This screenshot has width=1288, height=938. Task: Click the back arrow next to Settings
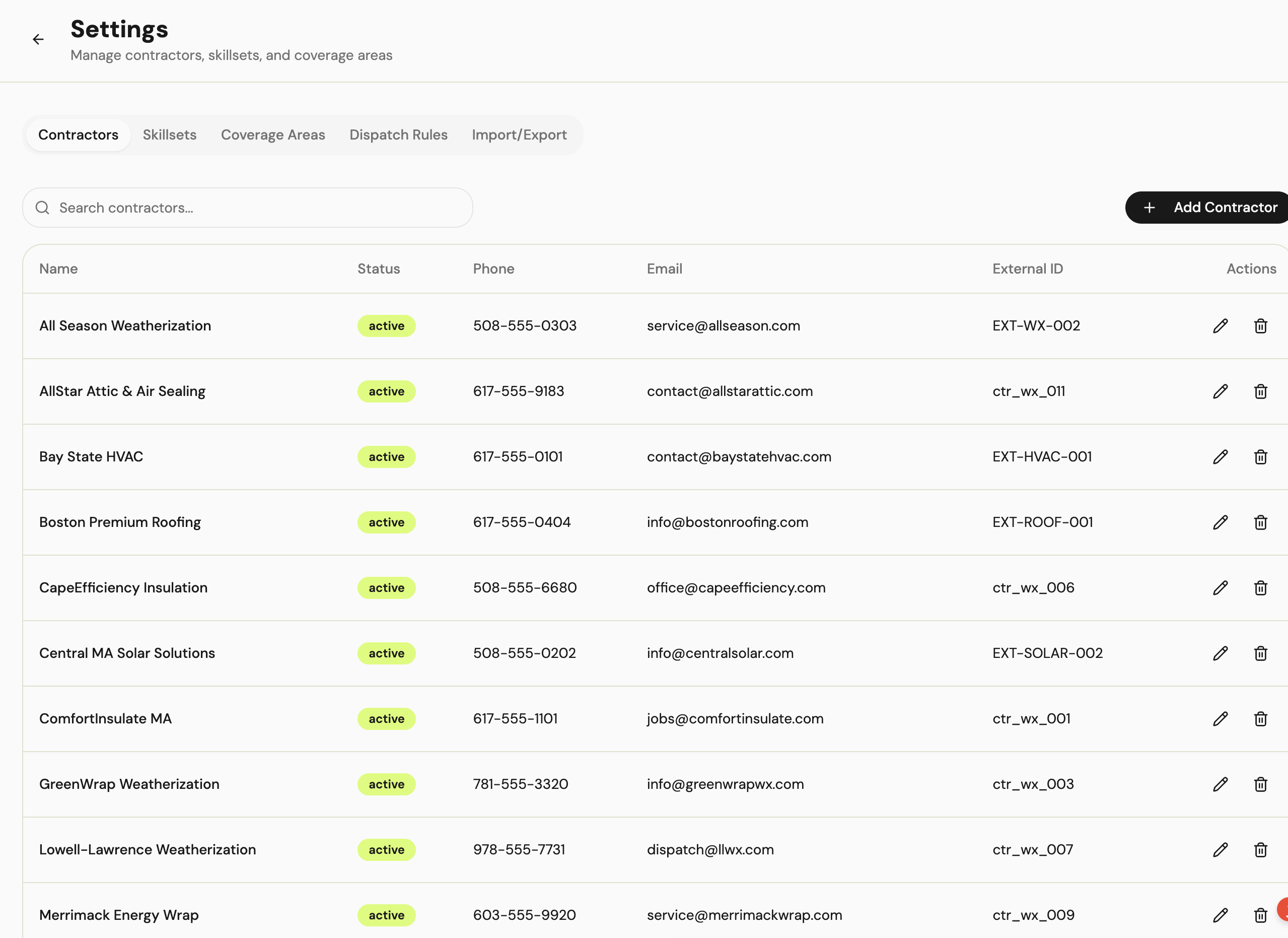[38, 39]
